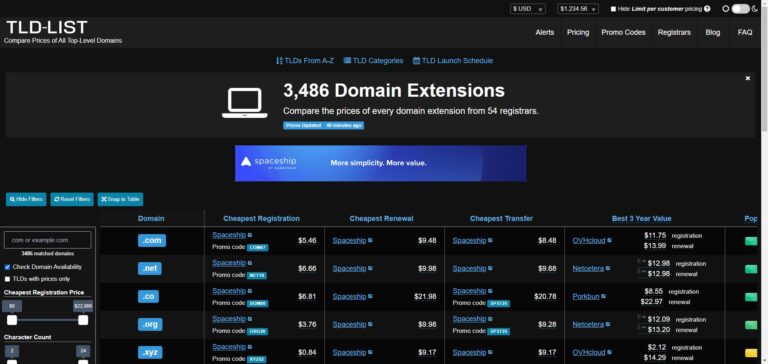Sort by Cheapest Transfer column header
Image resolution: width=768 pixels, height=364 pixels.
tap(501, 218)
